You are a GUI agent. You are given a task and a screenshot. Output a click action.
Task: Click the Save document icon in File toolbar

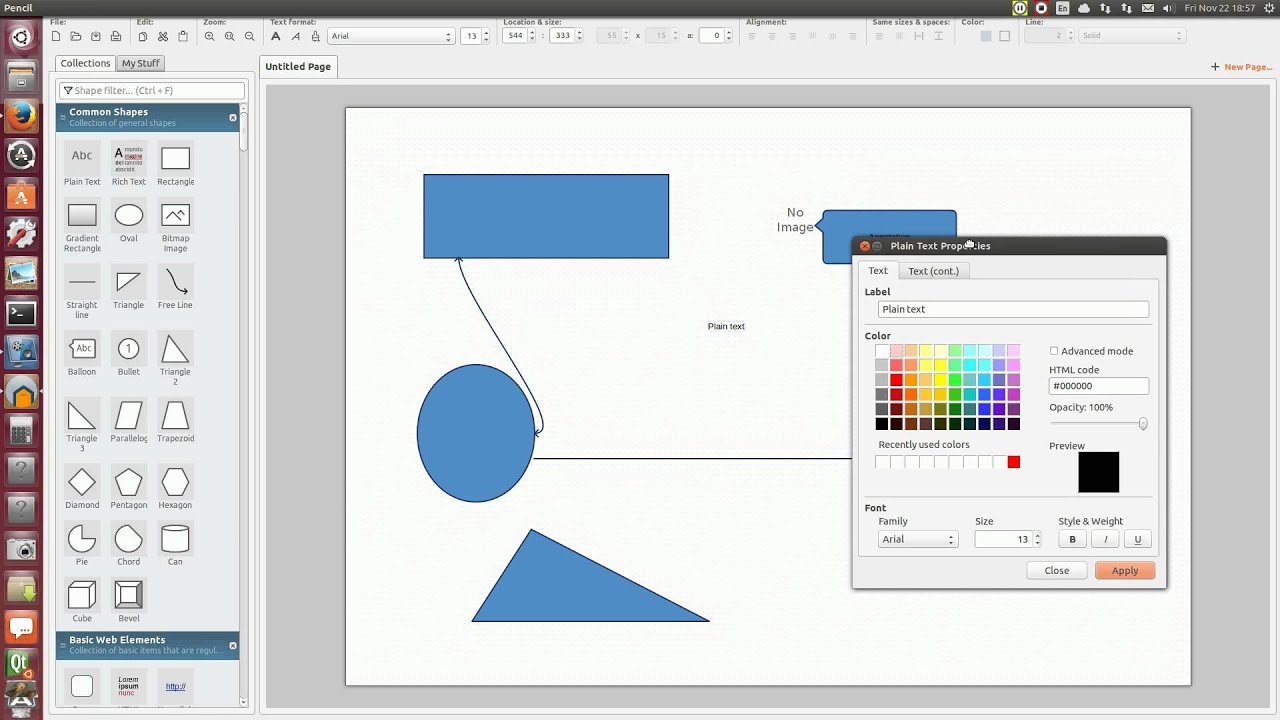(96, 36)
